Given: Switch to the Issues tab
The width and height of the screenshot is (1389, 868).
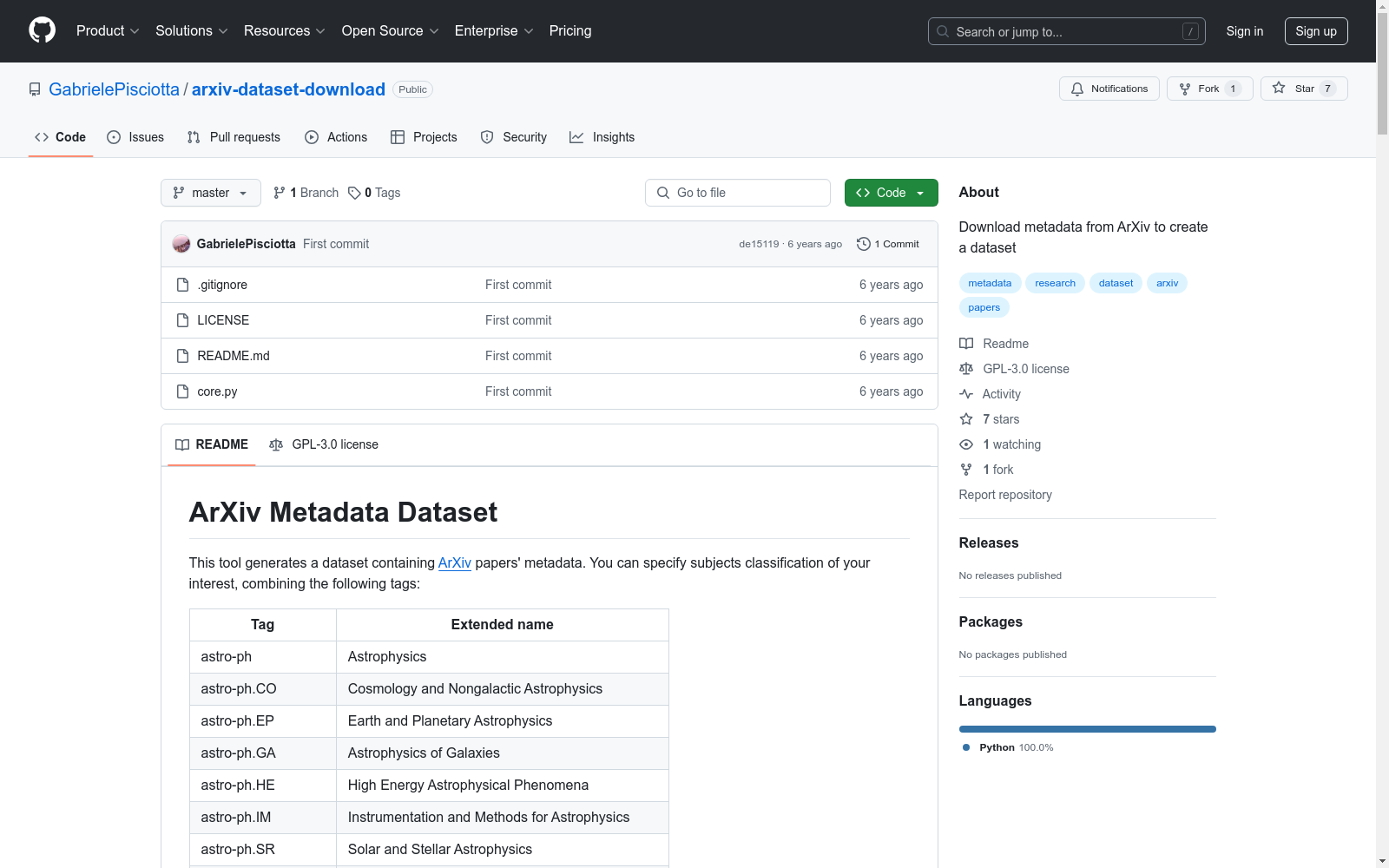Looking at the screenshot, I should (x=135, y=137).
